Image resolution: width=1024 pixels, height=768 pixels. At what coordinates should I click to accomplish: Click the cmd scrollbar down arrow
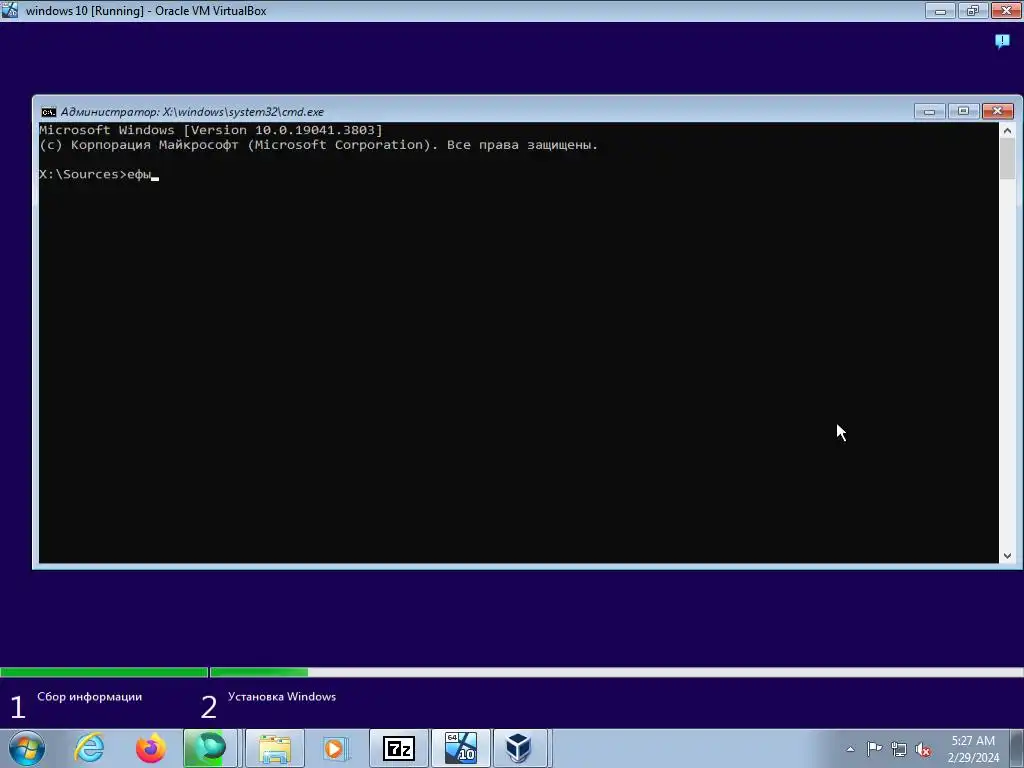[x=1007, y=556]
